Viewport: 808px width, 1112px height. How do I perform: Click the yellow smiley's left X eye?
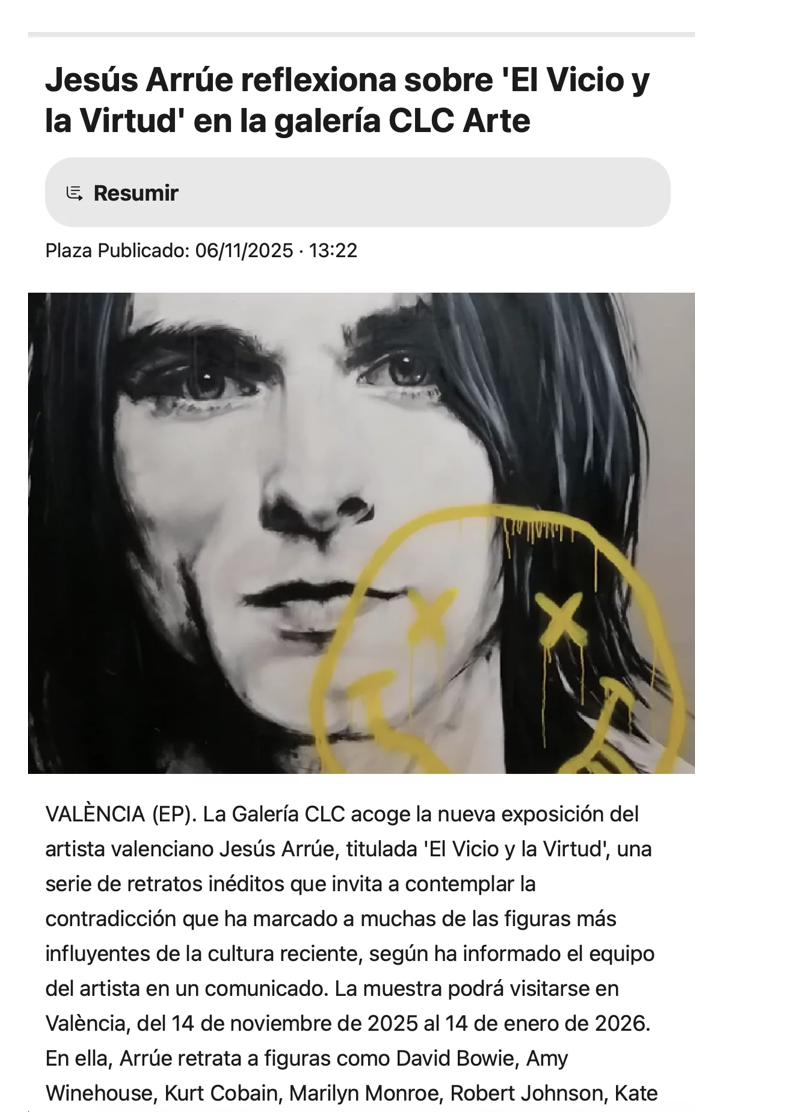coord(431,614)
